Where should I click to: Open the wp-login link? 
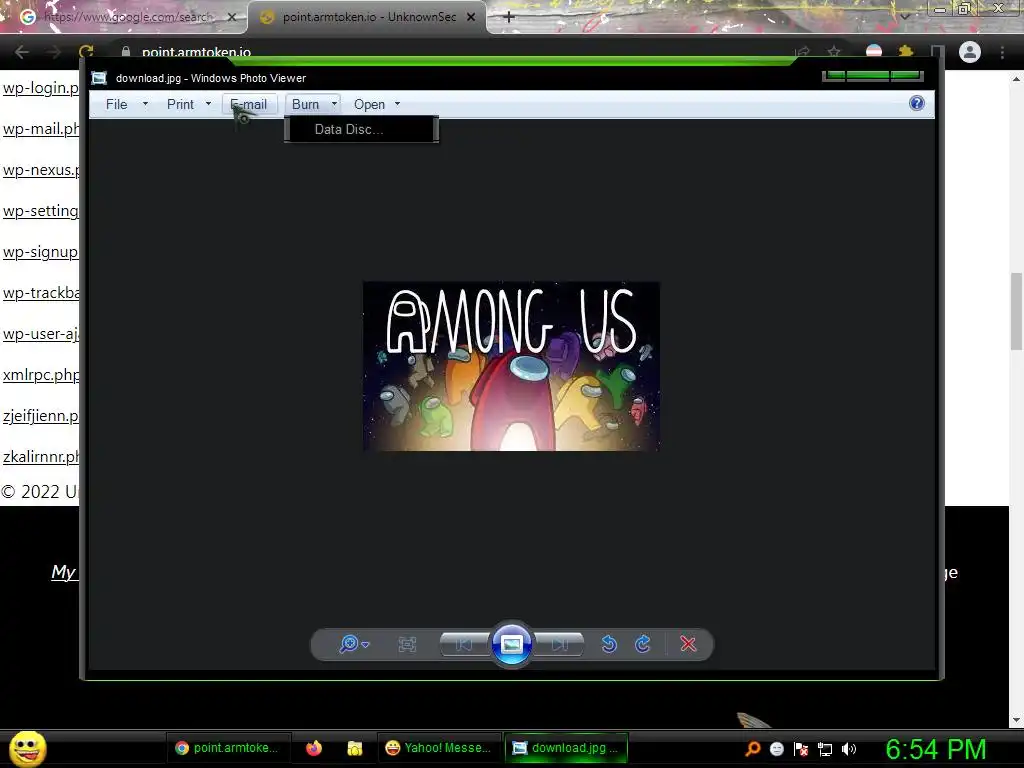click(40, 88)
